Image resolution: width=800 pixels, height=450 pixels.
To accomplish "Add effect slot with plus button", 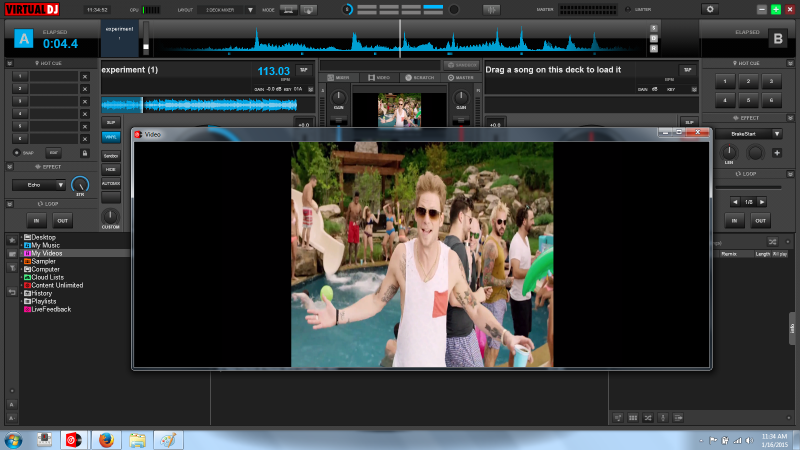I will [x=777, y=153].
